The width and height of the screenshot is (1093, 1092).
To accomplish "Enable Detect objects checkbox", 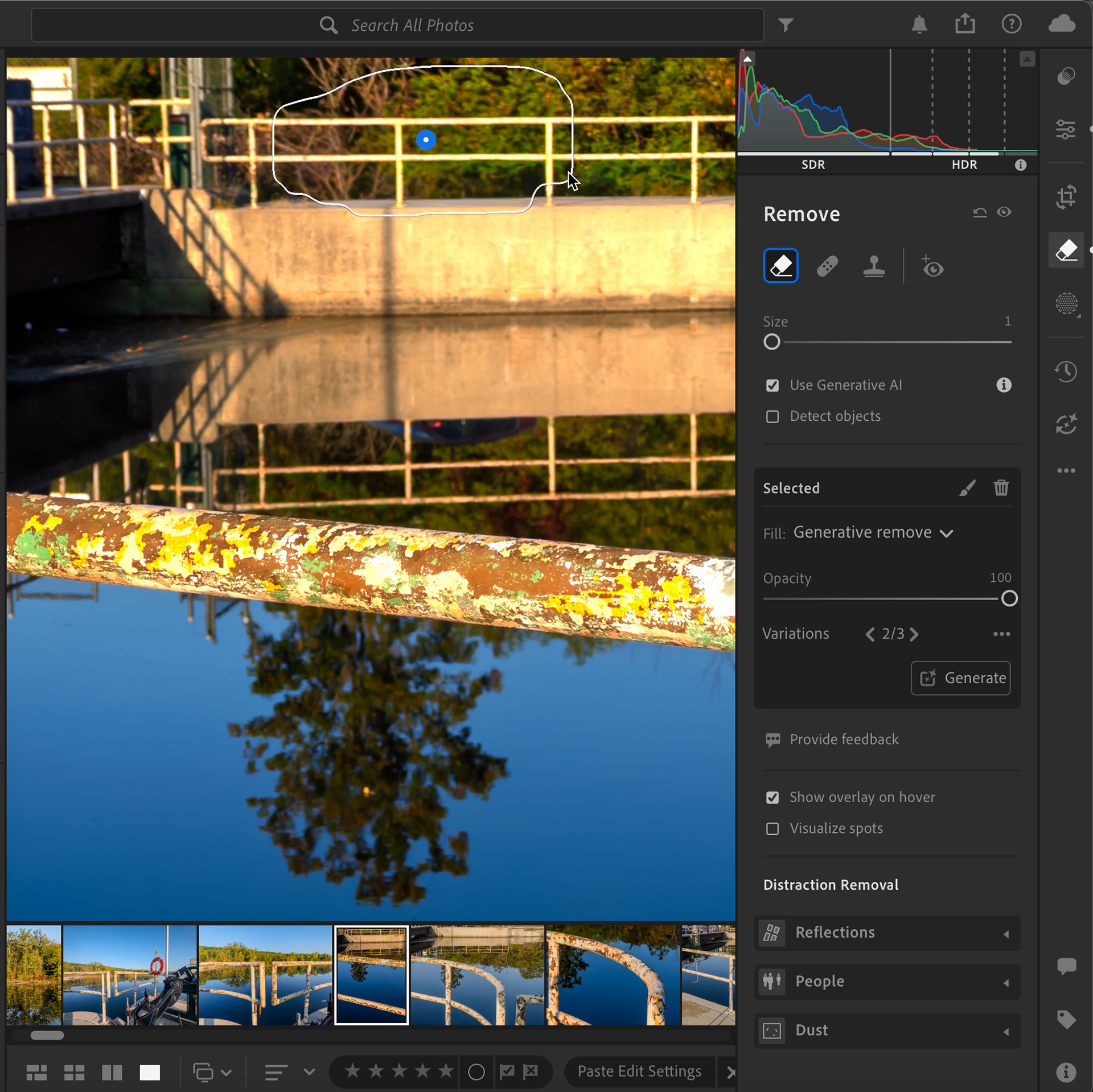I will [772, 417].
